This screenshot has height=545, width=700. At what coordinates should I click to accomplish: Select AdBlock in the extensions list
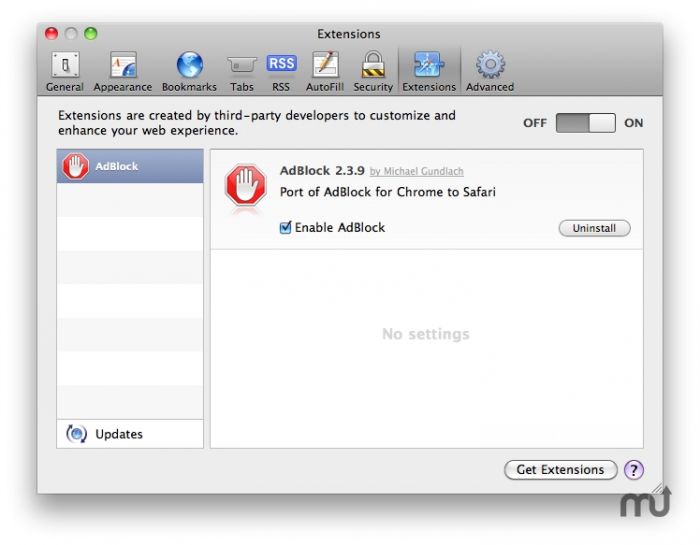click(x=130, y=166)
